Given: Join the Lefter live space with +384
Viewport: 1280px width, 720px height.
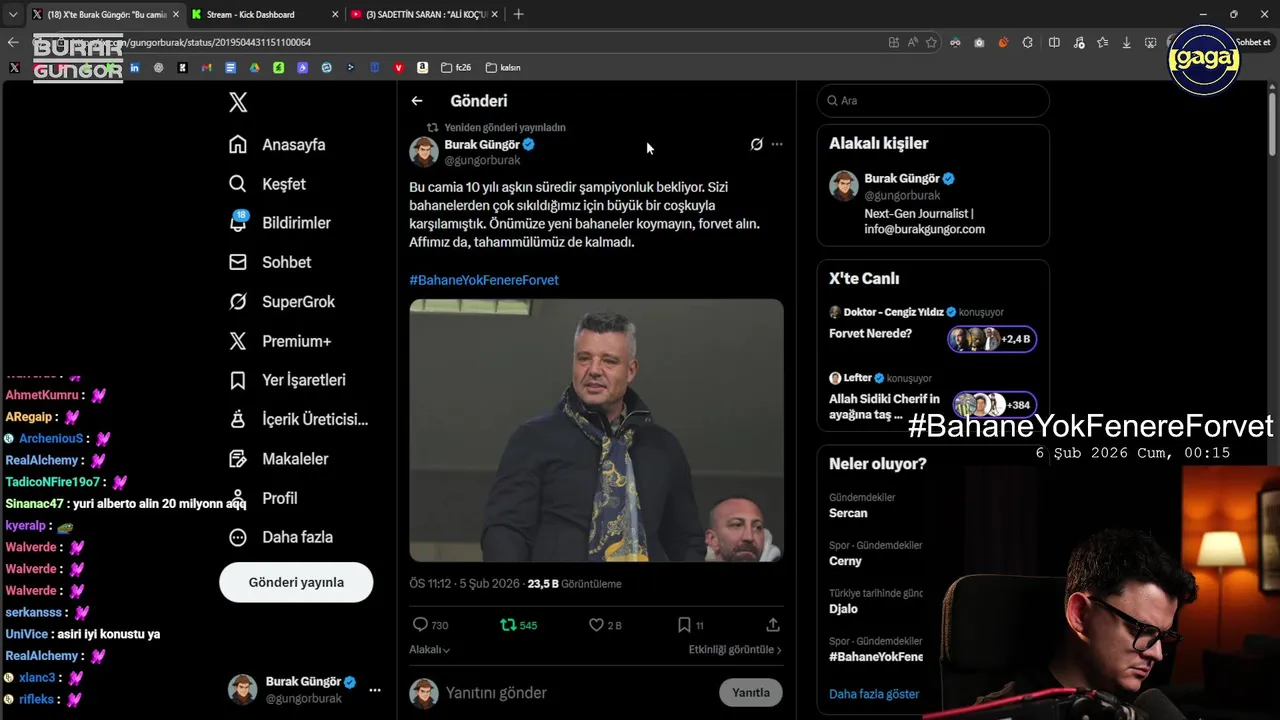Looking at the screenshot, I should [933, 393].
